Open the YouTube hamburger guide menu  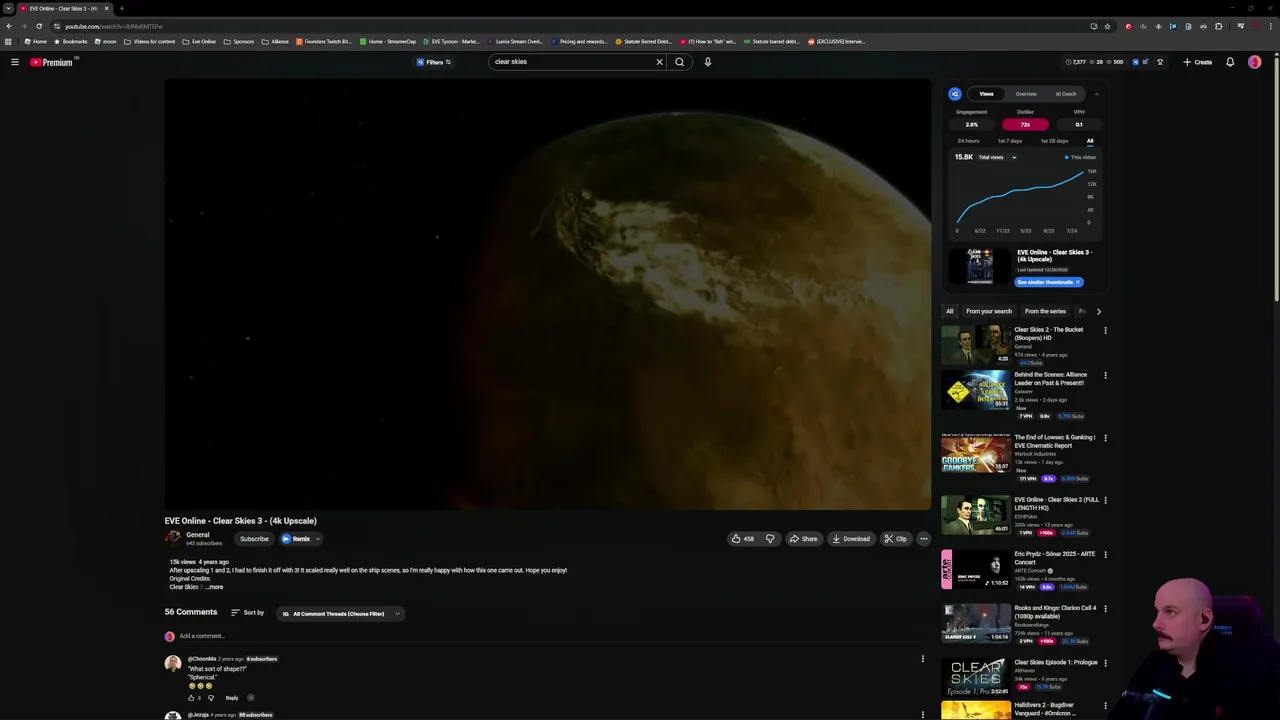coord(15,62)
